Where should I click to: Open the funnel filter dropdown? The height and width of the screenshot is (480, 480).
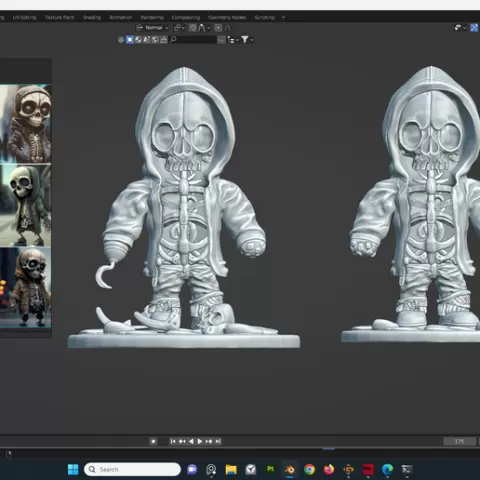pos(247,40)
